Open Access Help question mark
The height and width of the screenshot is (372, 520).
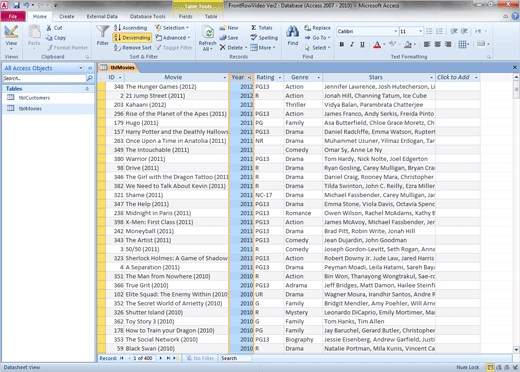515,16
